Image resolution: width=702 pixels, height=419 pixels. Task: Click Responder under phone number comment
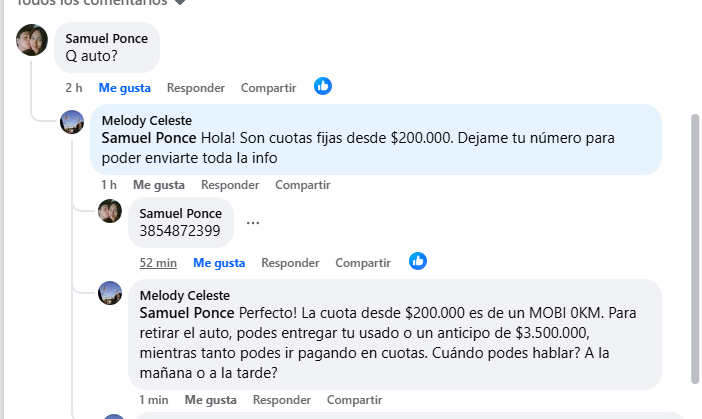coord(290,263)
